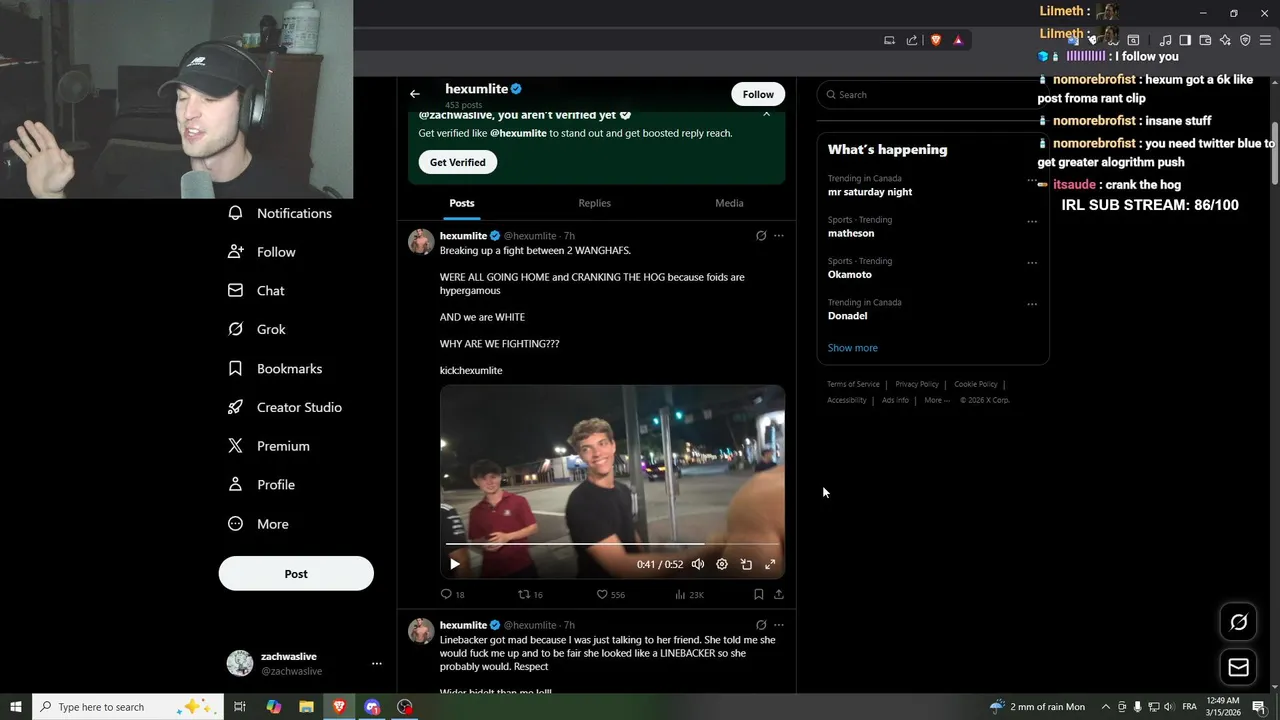The image size is (1280, 720).
Task: Open Notifications in the sidebar
Action: point(280,213)
